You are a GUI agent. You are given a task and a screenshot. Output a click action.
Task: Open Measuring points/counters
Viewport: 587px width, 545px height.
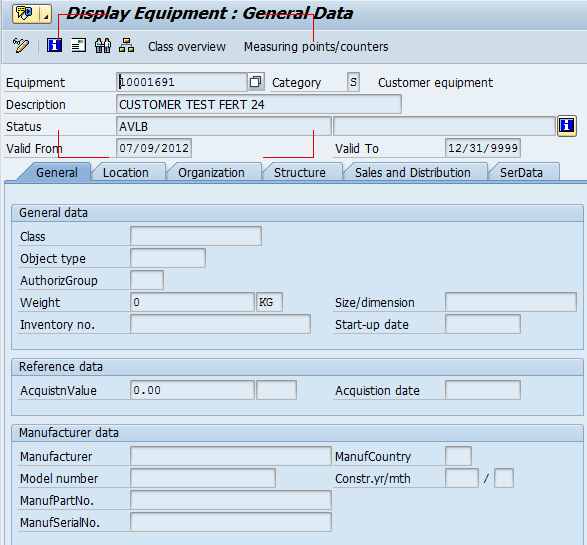316,47
